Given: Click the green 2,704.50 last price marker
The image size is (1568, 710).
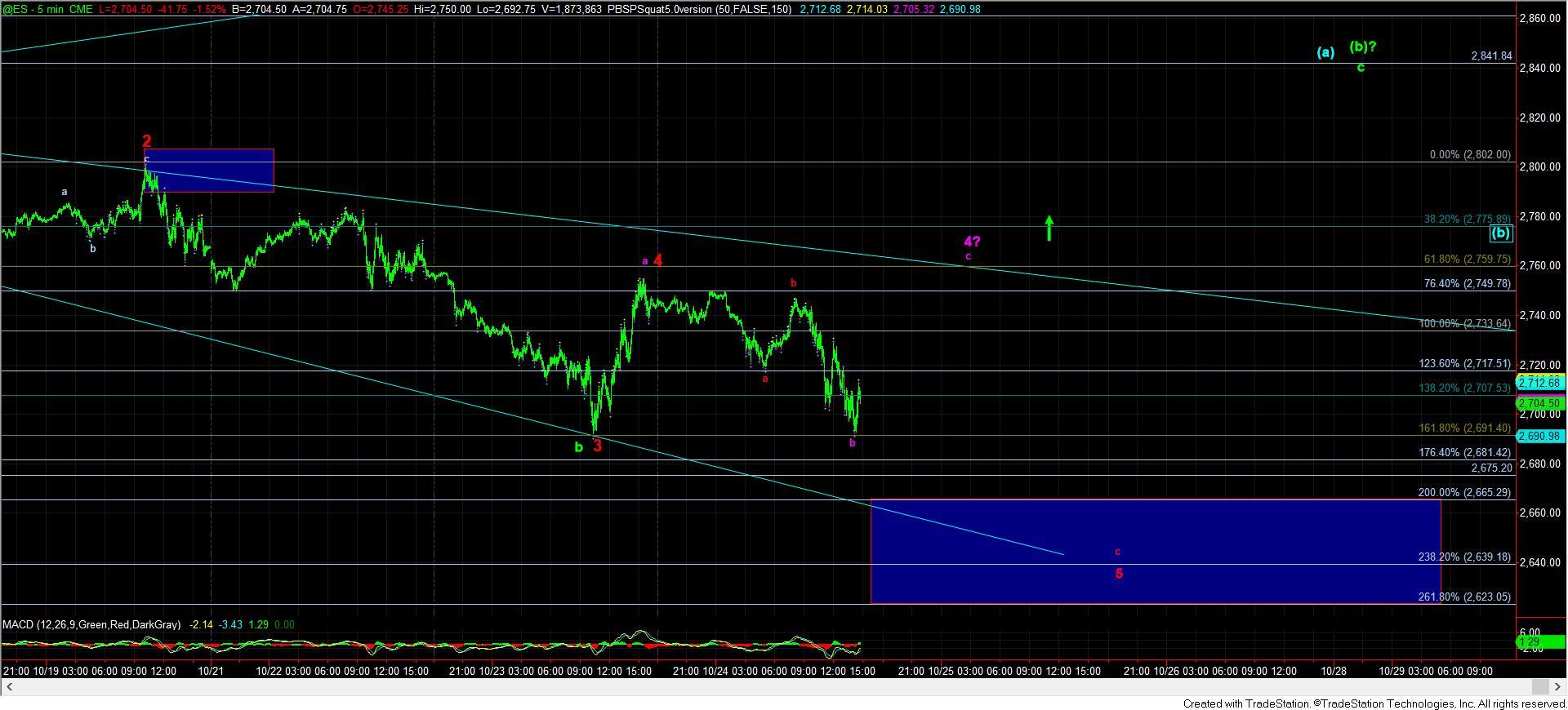Looking at the screenshot, I should [1539, 403].
